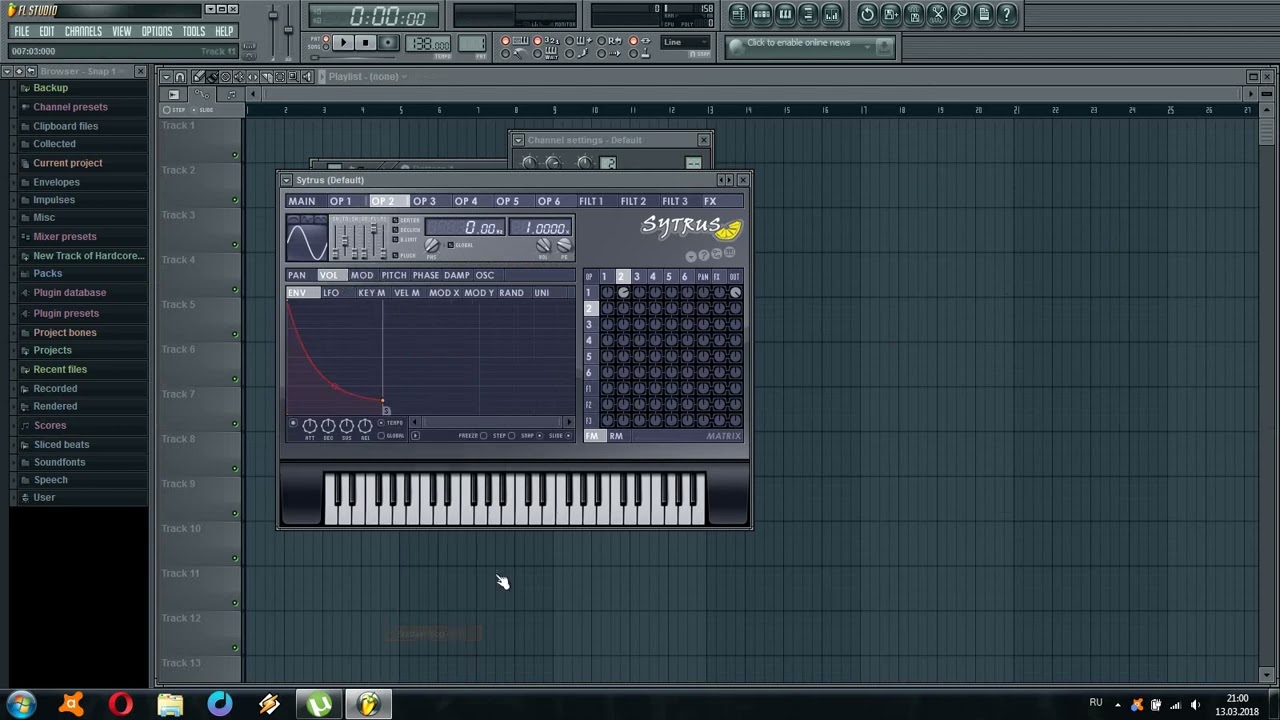This screenshot has width=1280, height=720.
Task: Open the question mark help icon in top toolbar
Action: coord(1007,14)
